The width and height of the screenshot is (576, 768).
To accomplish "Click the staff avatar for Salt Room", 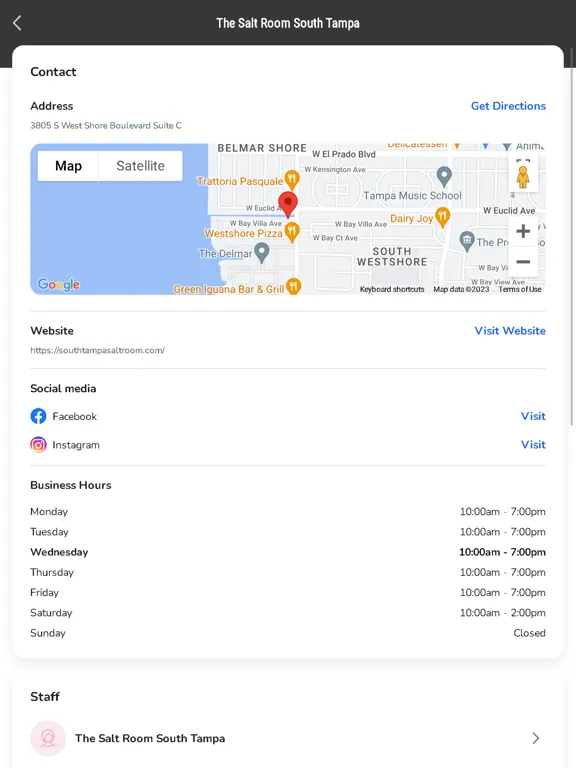I will click(48, 738).
